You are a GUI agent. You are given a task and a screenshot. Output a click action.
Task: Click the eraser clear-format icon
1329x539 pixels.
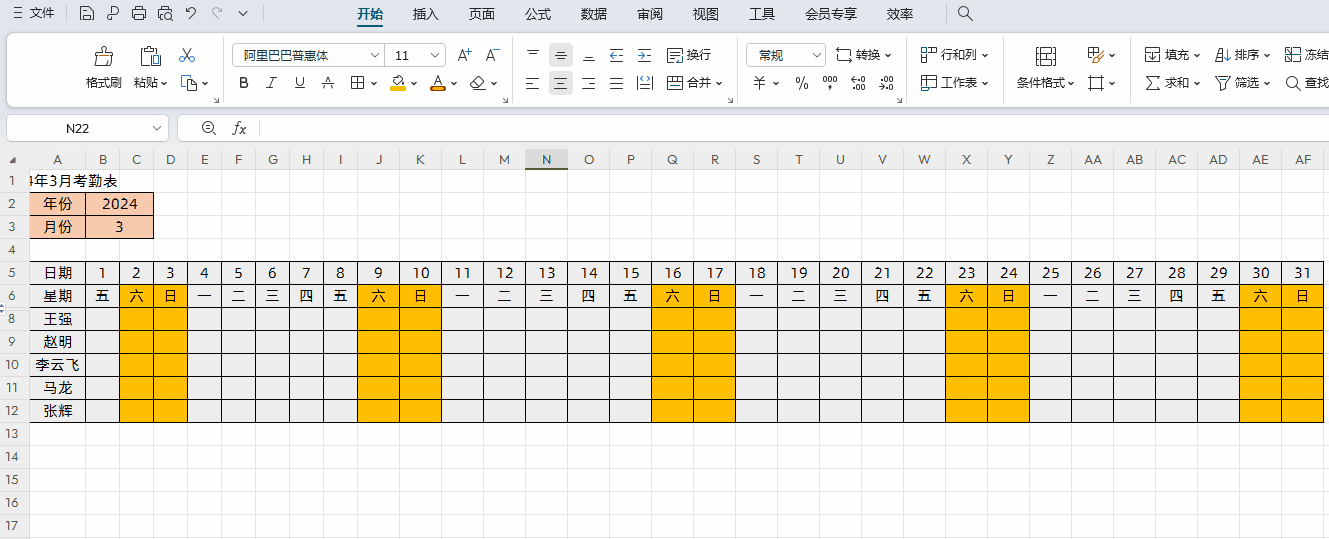(x=478, y=83)
